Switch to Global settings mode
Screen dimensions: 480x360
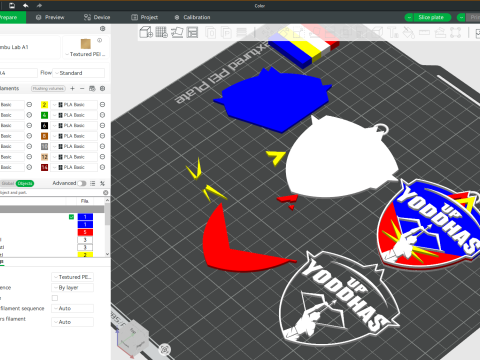[x=8, y=183]
